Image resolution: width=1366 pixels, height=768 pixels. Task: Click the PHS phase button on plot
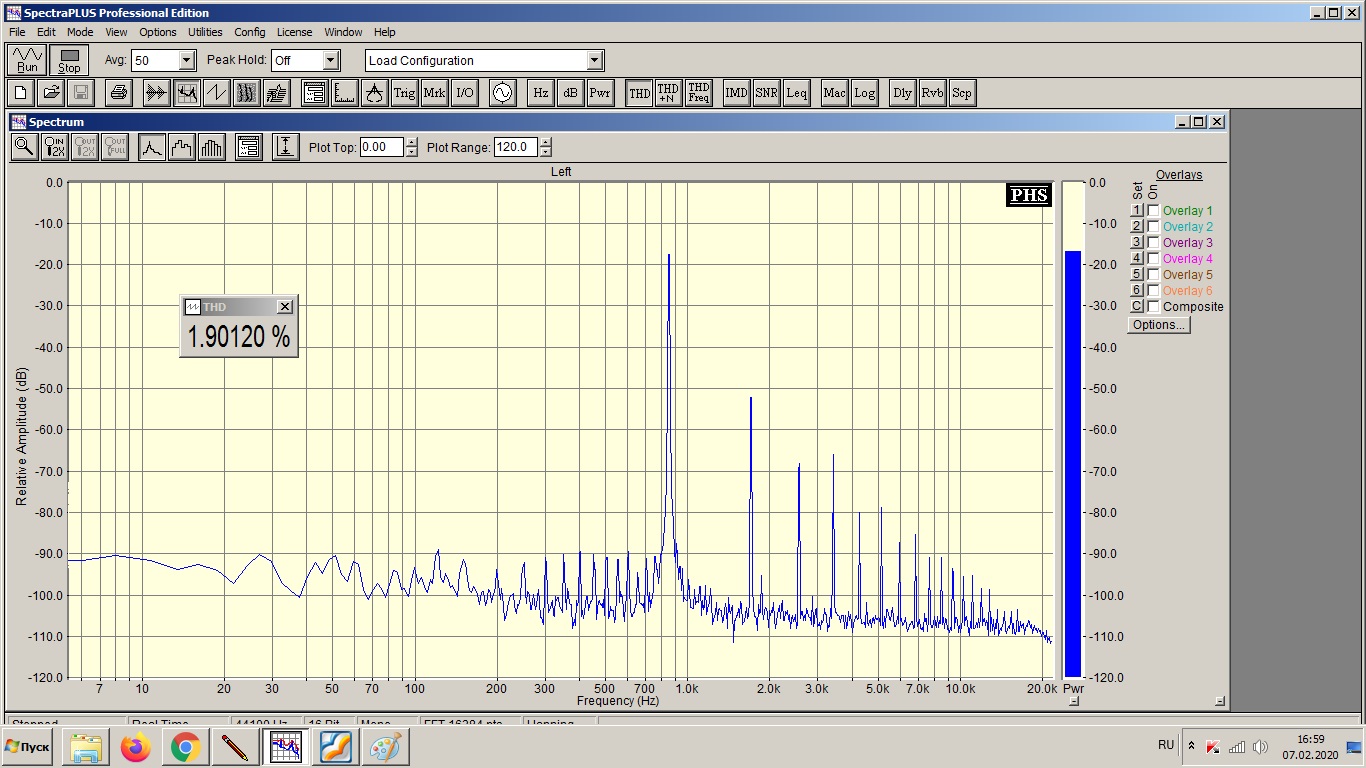1029,195
